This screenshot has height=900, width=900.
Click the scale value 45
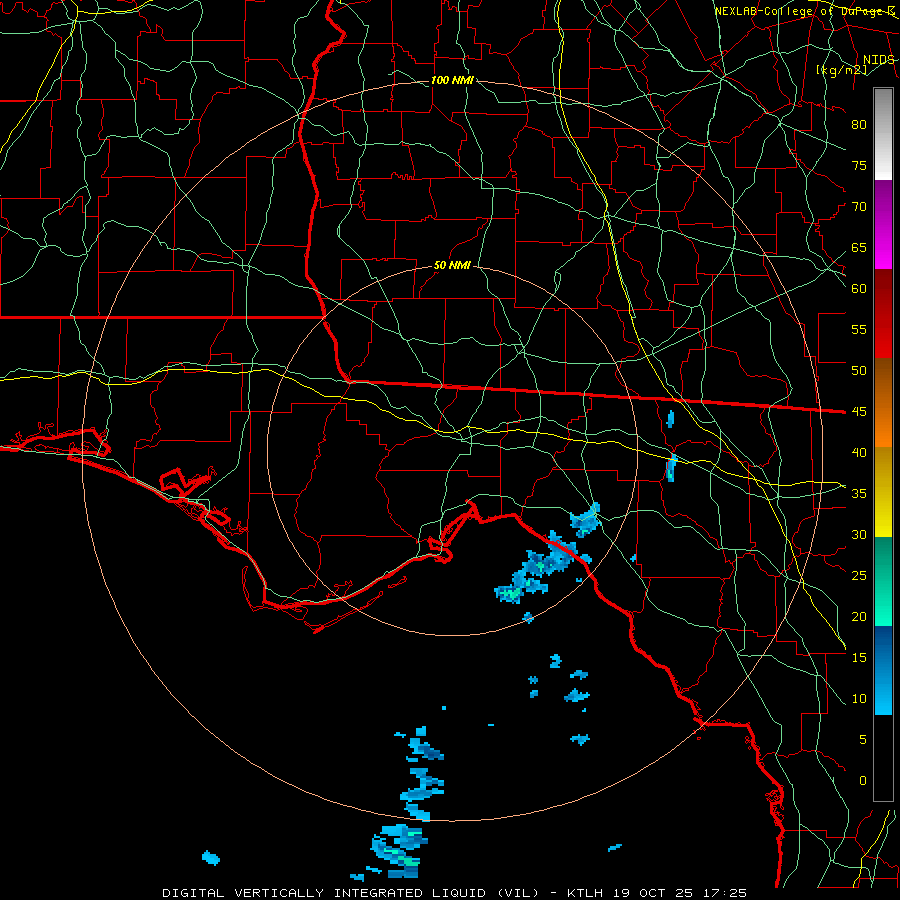click(x=859, y=412)
